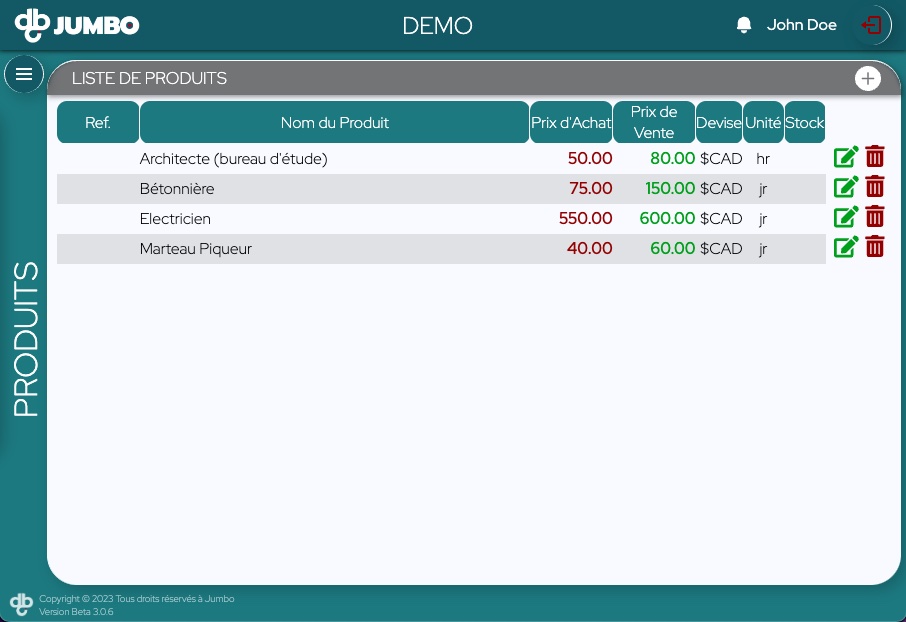Sort by the Nom du Produit column header
906x622 pixels.
pyautogui.click(x=334, y=122)
